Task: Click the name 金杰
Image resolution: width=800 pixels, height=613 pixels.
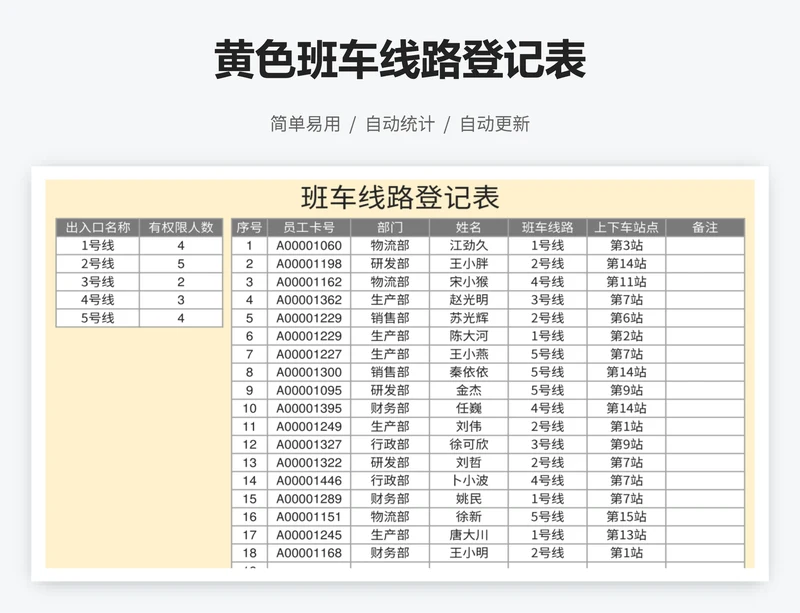Action: (469, 390)
